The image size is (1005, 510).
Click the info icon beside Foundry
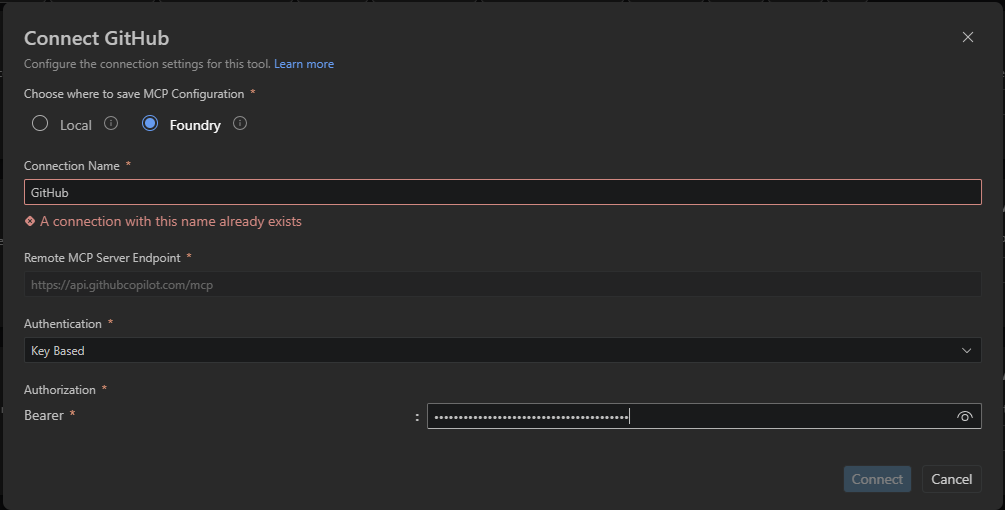[240, 124]
